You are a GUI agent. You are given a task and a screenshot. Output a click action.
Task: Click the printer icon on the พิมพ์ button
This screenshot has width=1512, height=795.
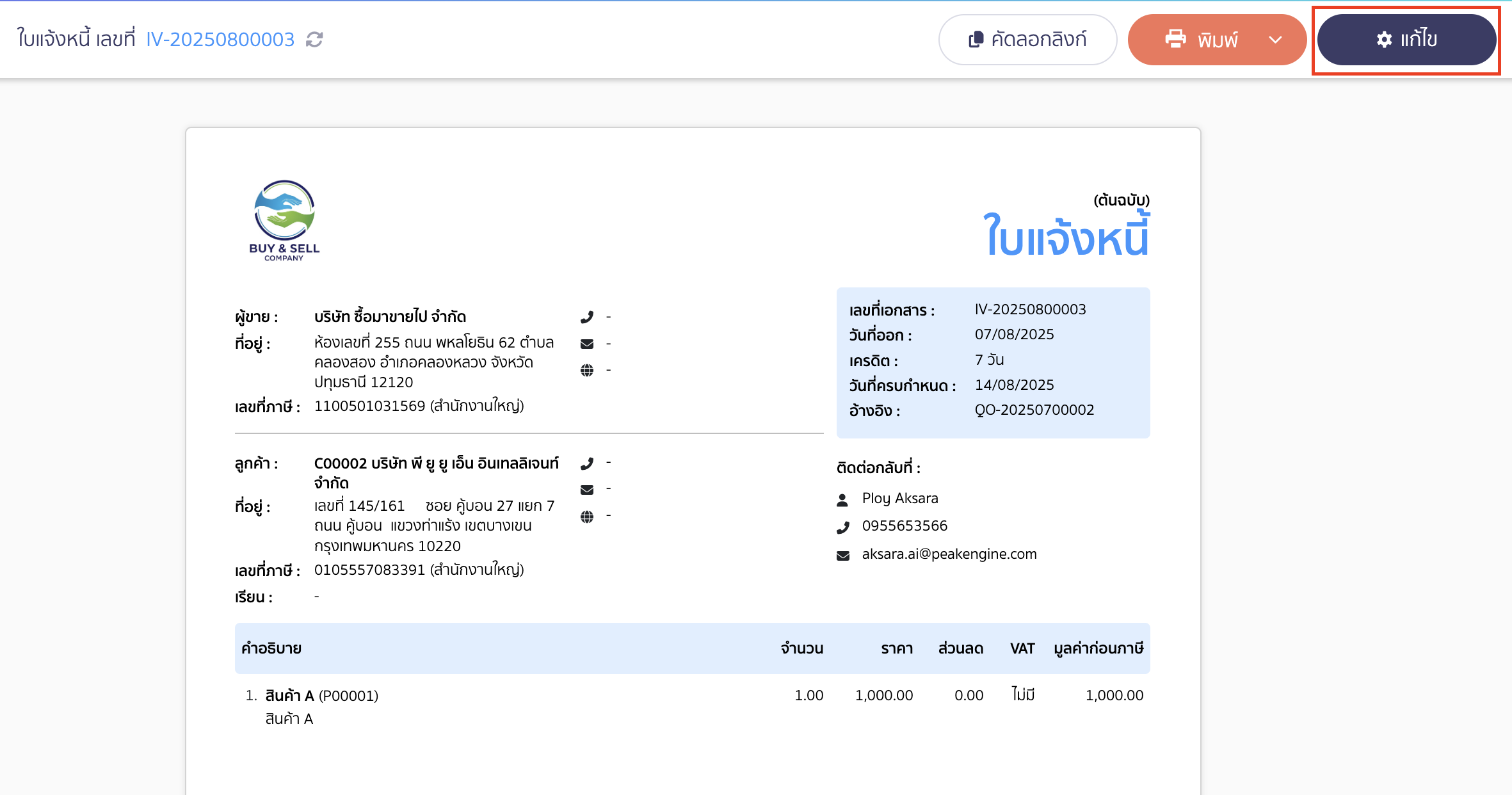[1175, 39]
